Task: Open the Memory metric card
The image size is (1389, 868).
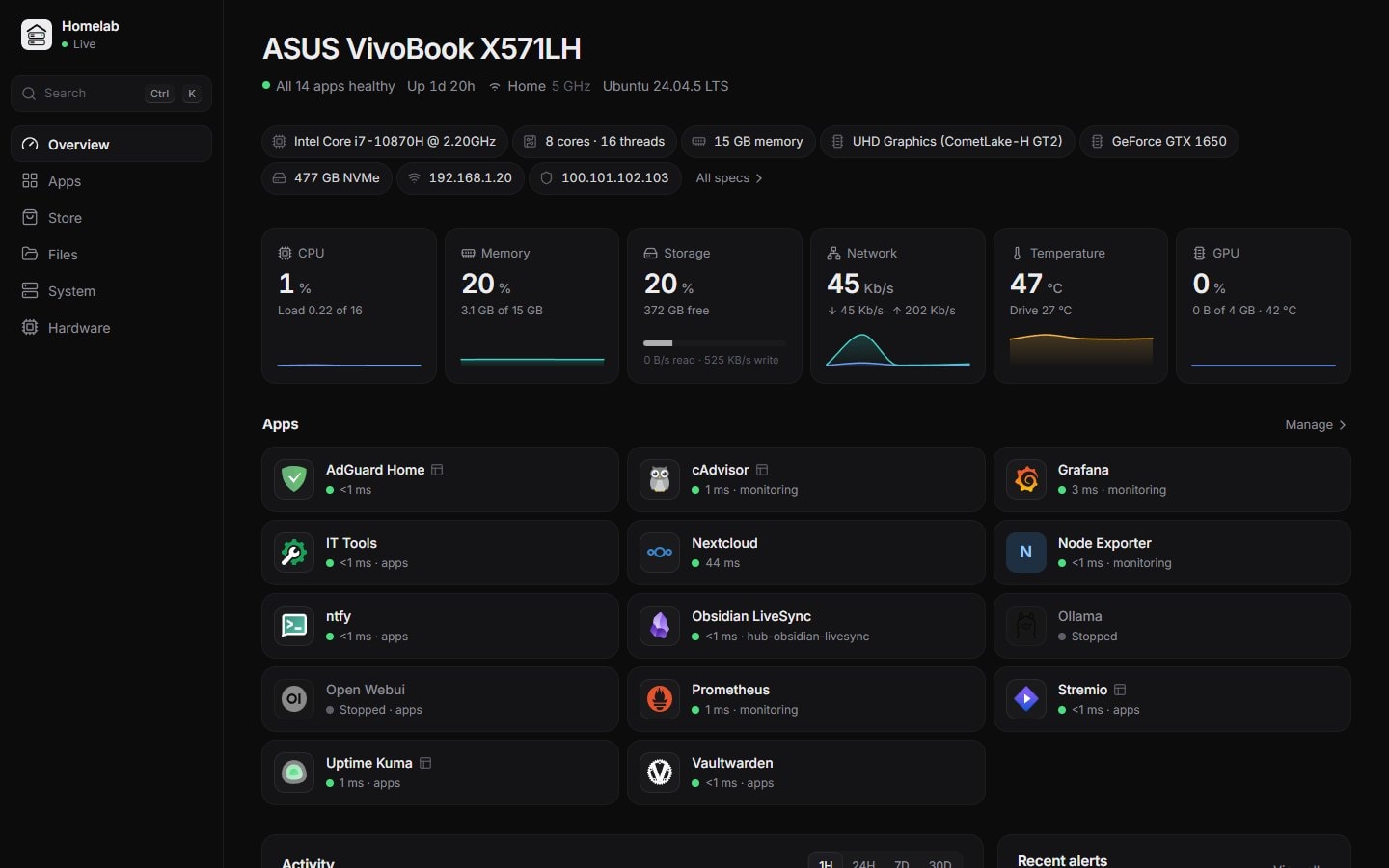Action: tap(531, 306)
